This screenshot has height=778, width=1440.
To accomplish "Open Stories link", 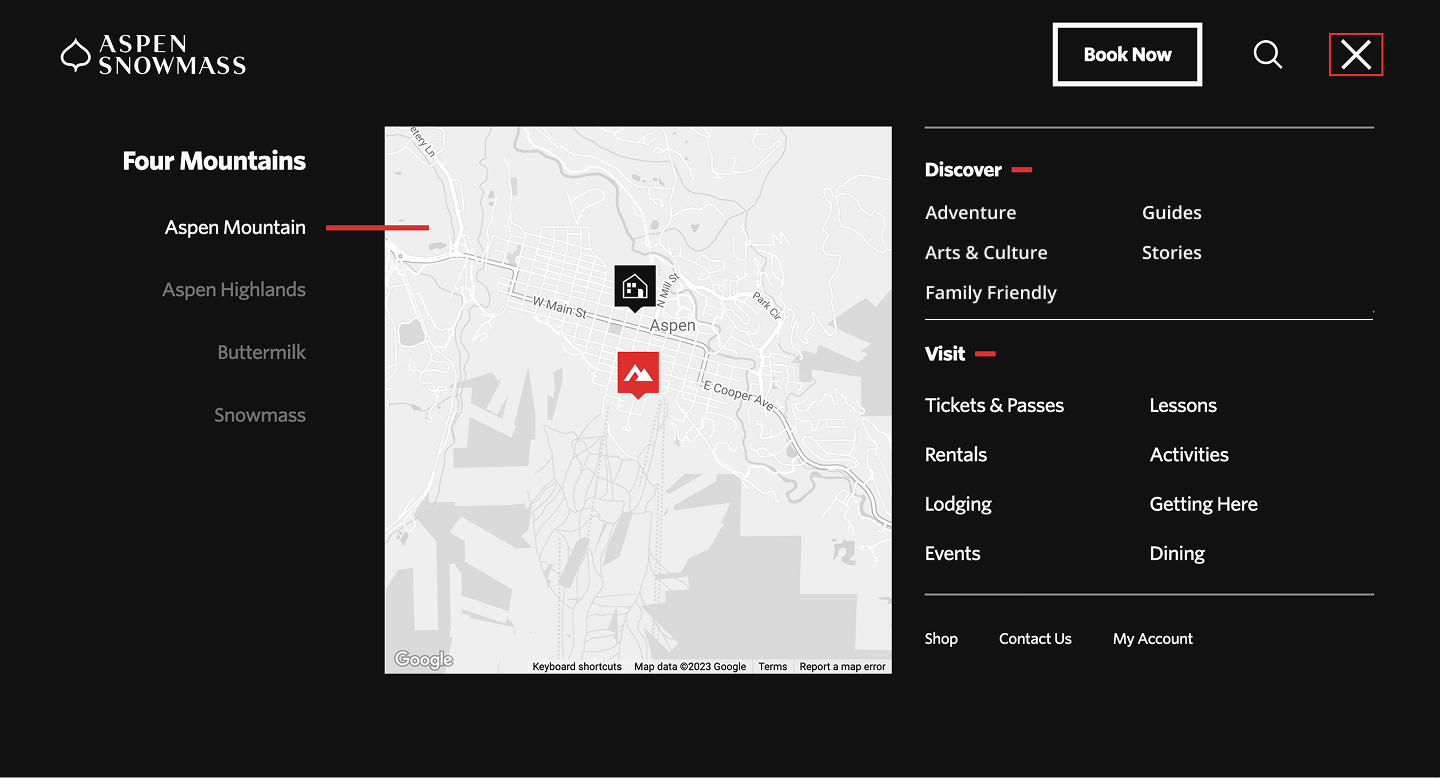I will pyautogui.click(x=1172, y=252).
